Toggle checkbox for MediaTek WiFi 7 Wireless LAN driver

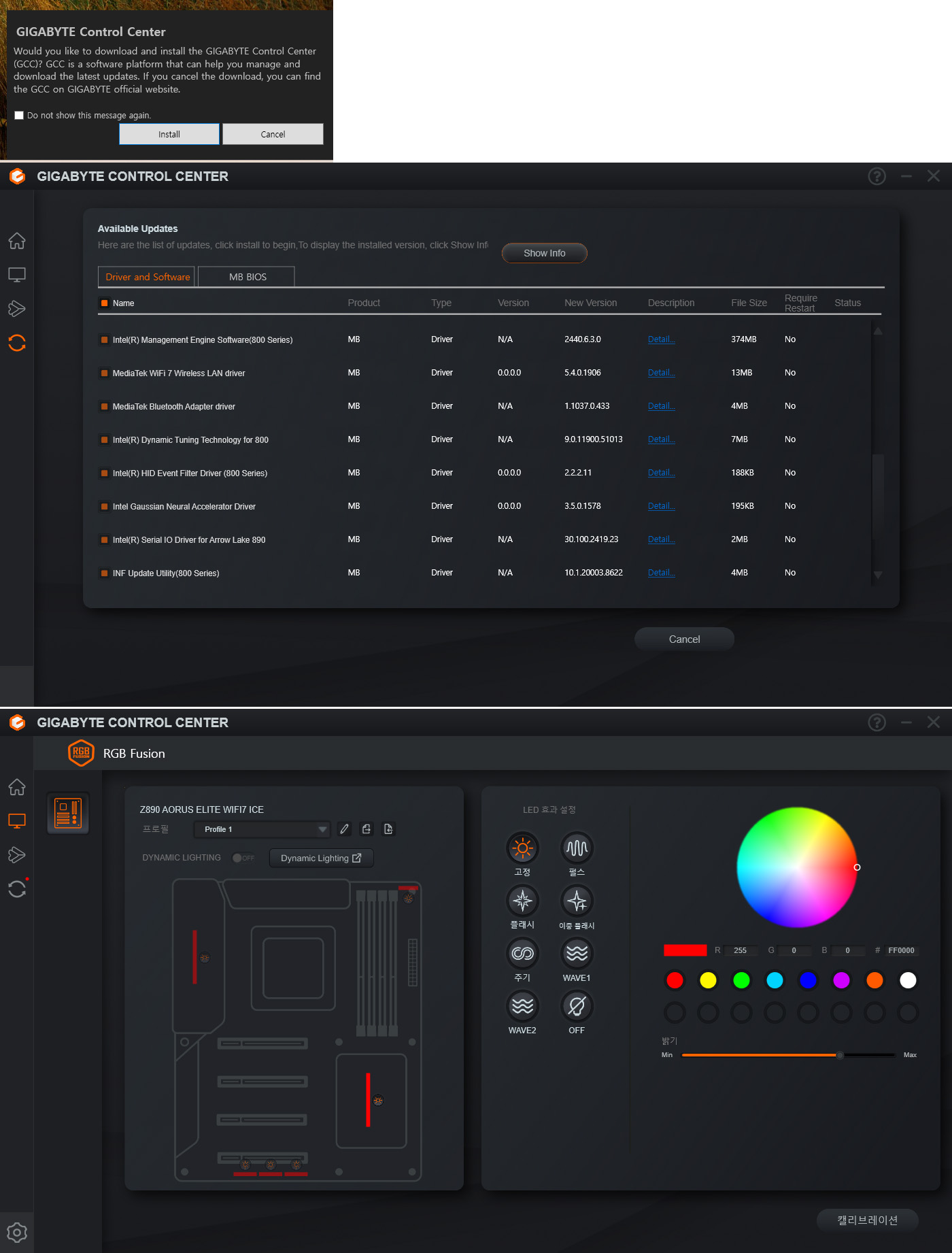click(104, 373)
